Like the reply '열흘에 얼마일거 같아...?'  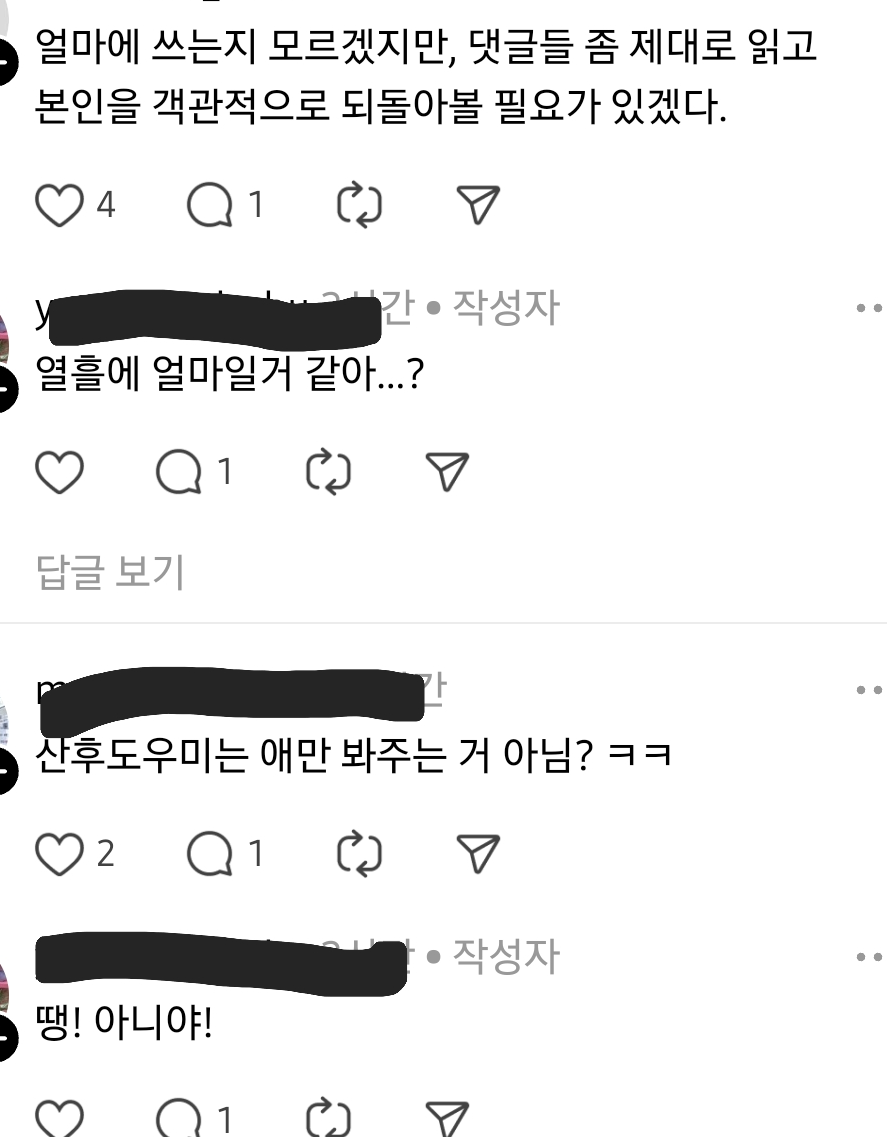[x=59, y=472]
